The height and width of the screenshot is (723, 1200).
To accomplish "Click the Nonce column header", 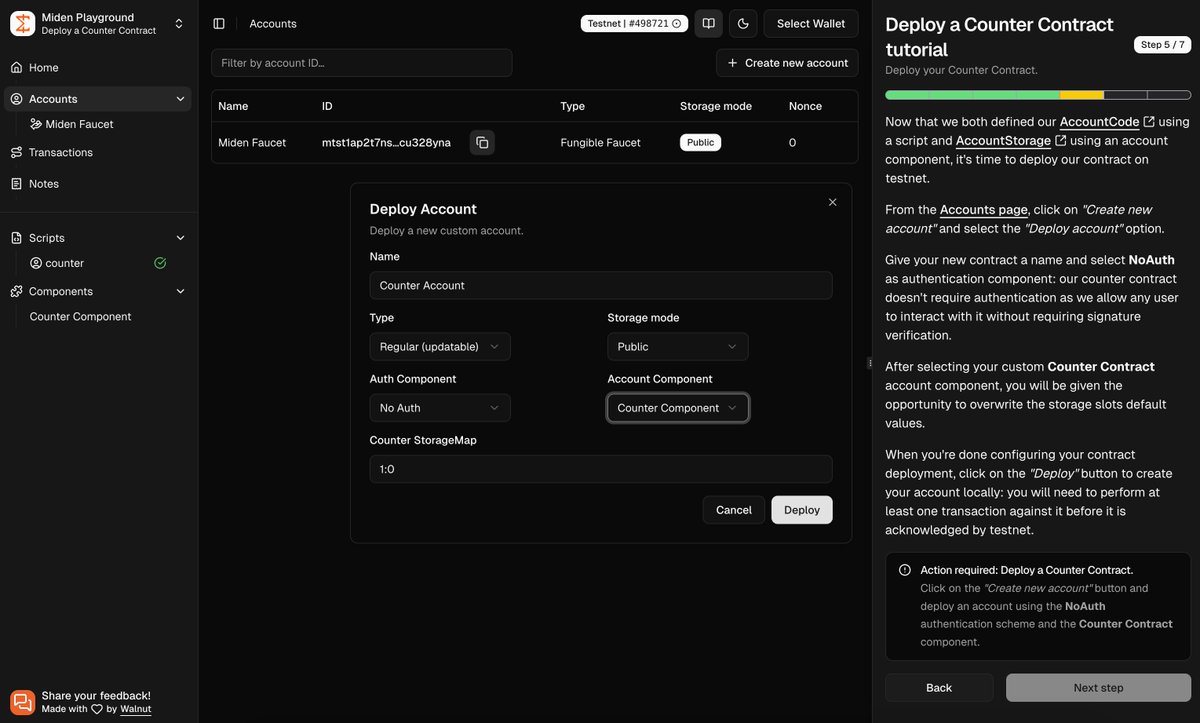I will 805,106.
